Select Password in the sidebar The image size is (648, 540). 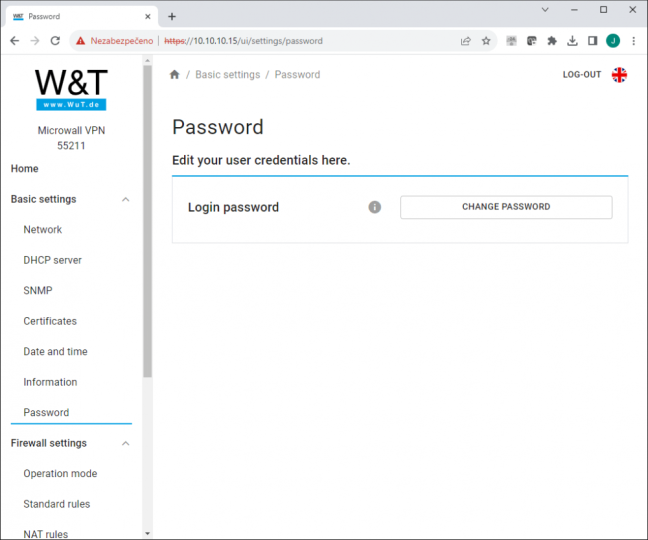pos(46,412)
